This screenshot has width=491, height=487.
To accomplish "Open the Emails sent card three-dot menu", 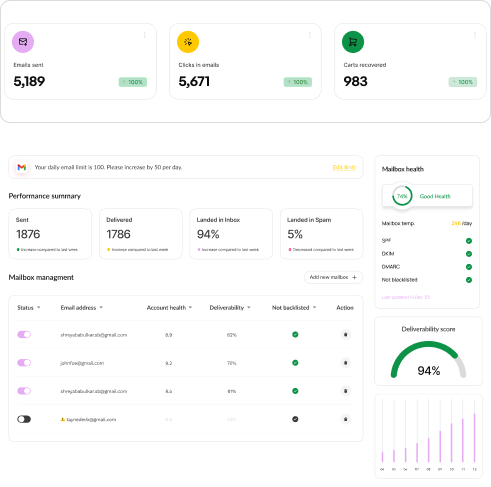I will tap(144, 35).
